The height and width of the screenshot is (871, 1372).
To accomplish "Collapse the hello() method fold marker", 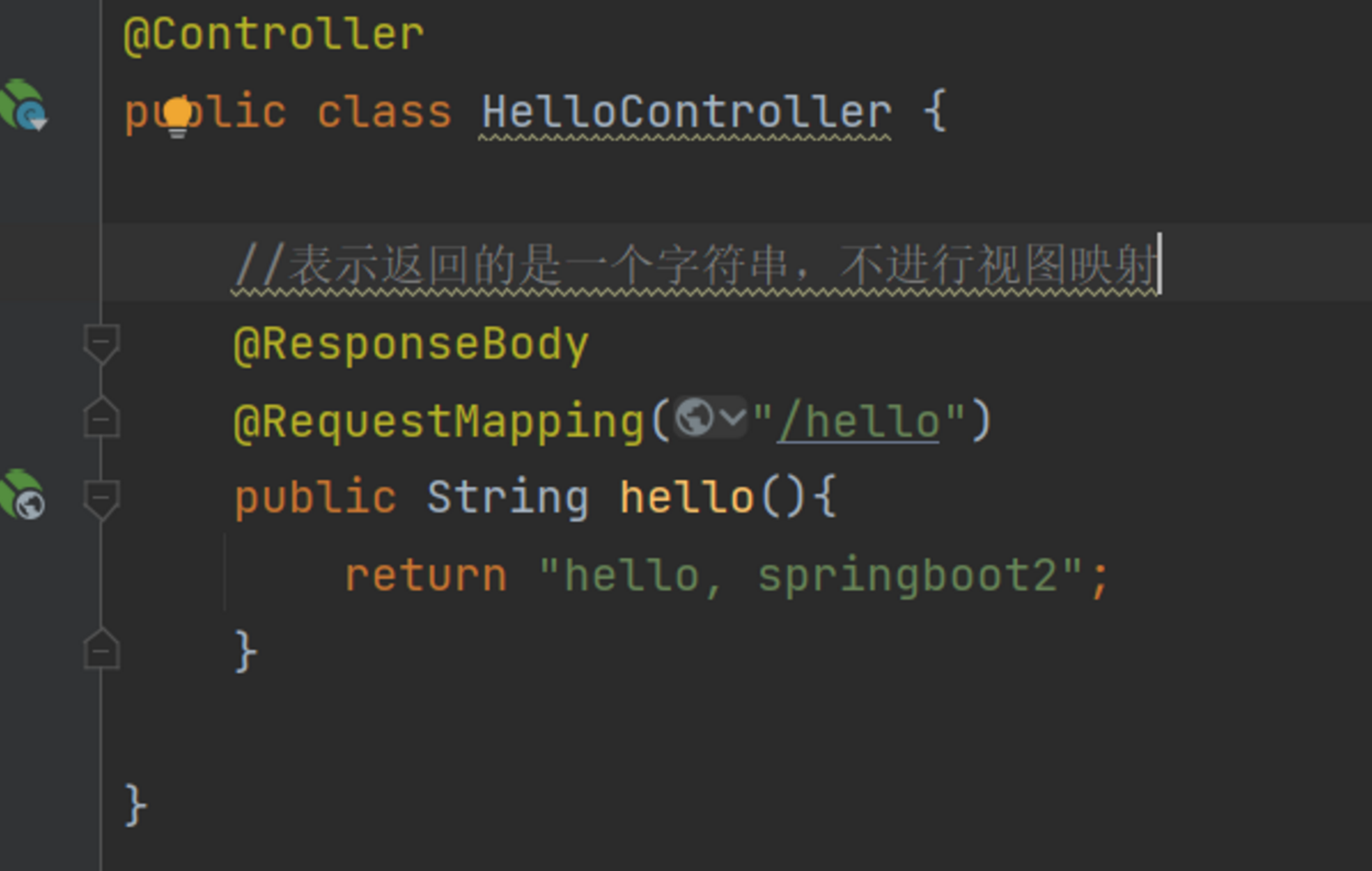I will tap(102, 499).
